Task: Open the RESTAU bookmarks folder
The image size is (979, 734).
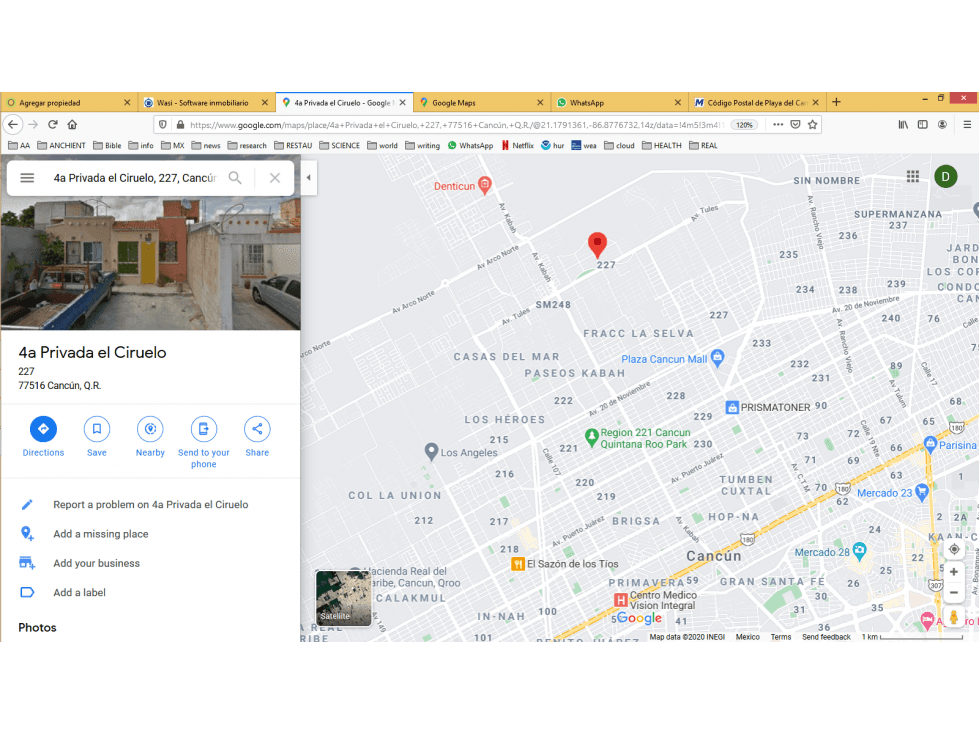Action: point(293,145)
